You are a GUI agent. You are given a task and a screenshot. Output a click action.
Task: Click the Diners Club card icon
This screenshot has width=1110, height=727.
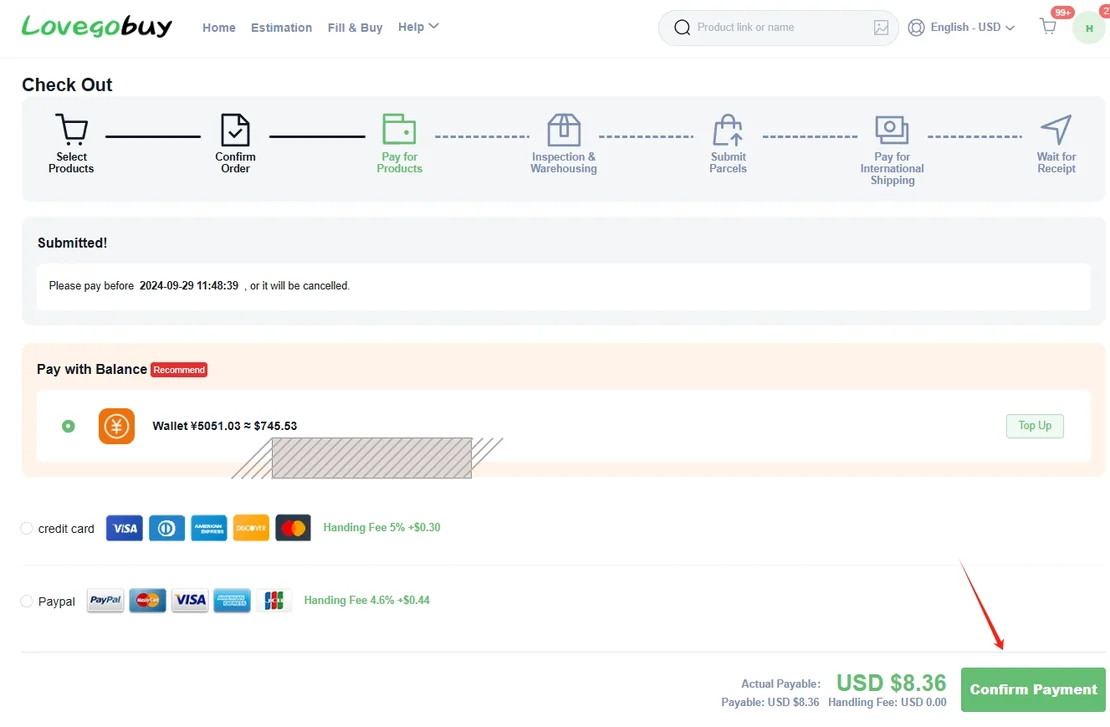point(166,528)
